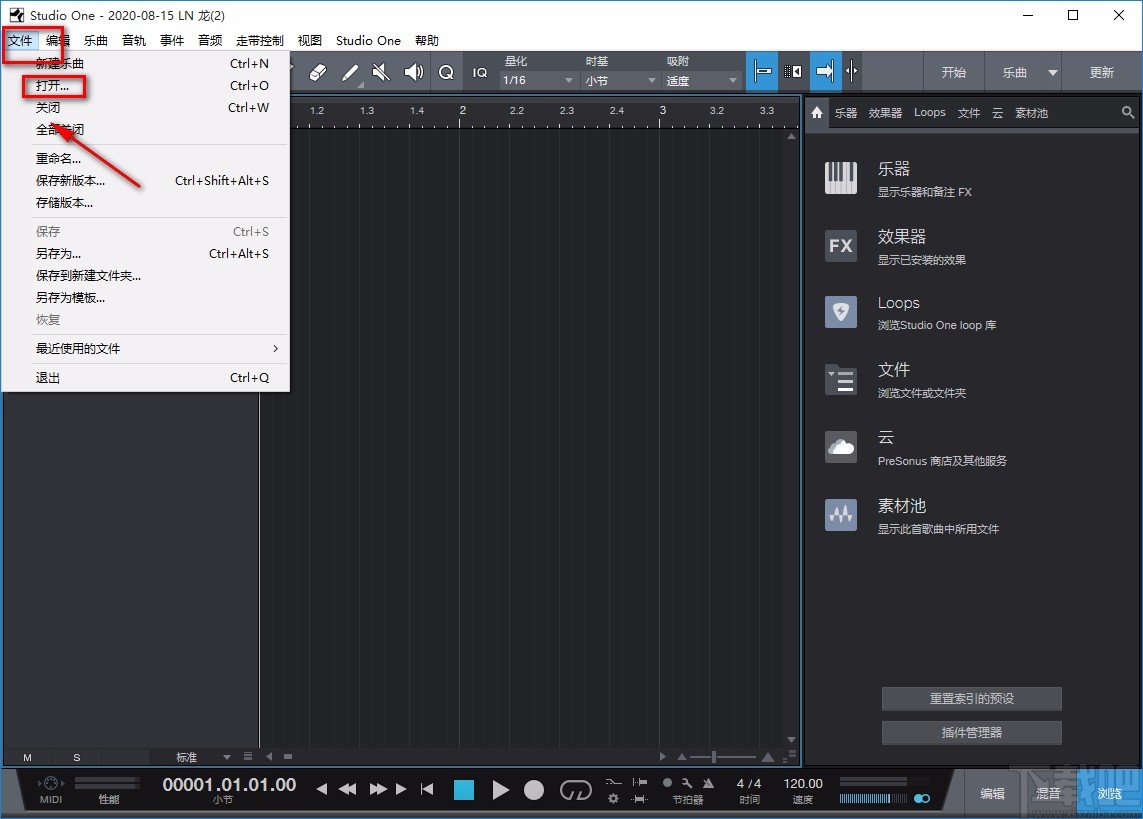Open the 文件 files browser icon

coord(840,380)
